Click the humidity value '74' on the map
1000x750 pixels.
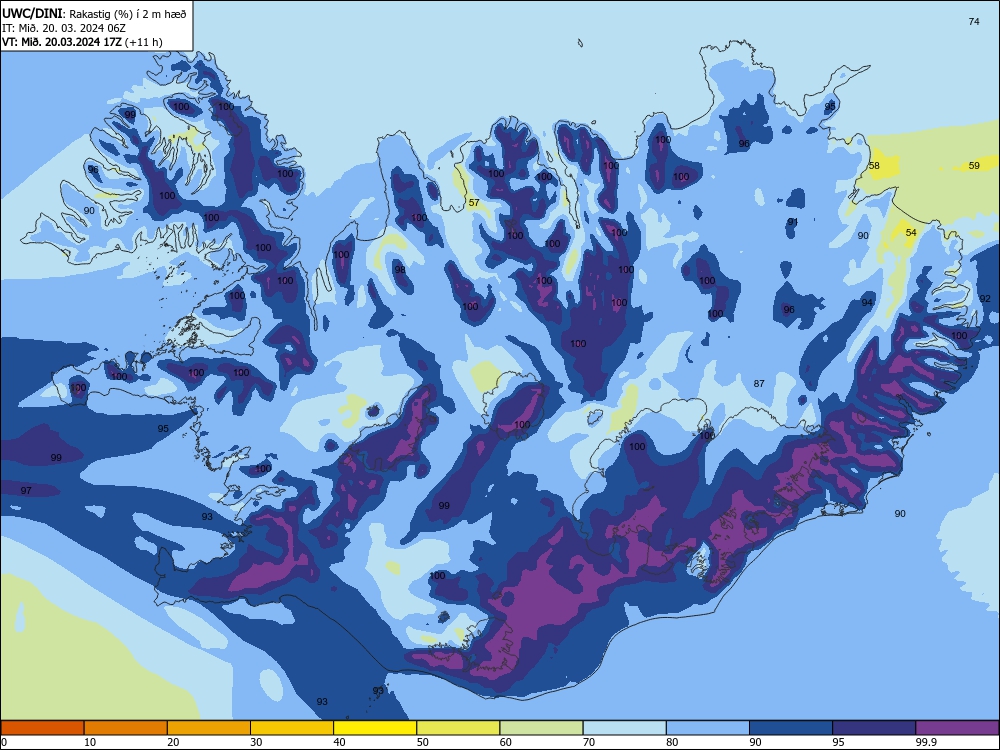pos(974,22)
